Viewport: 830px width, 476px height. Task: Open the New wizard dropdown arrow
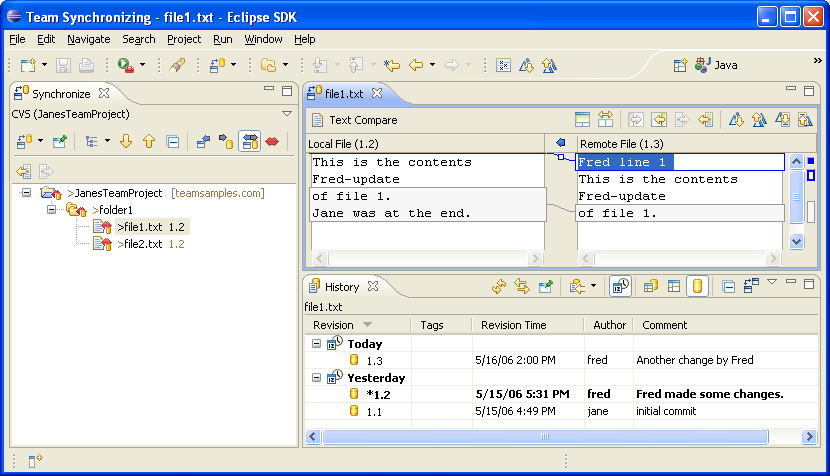(x=44, y=65)
